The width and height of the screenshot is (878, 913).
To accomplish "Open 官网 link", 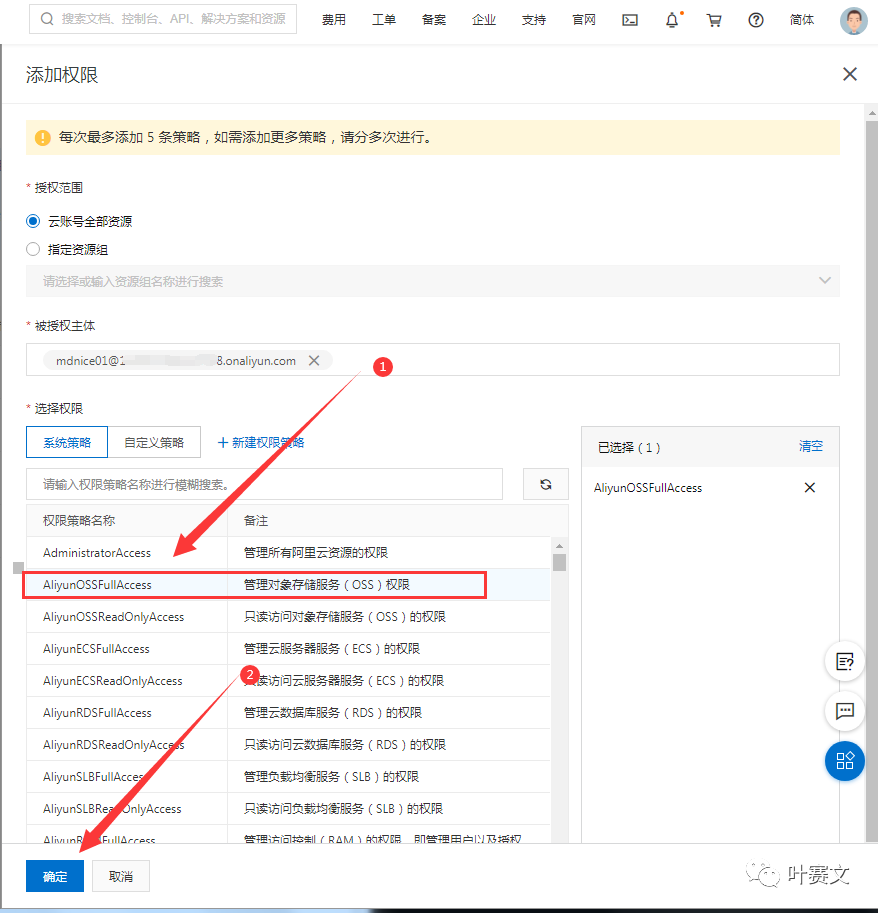I will (x=584, y=20).
